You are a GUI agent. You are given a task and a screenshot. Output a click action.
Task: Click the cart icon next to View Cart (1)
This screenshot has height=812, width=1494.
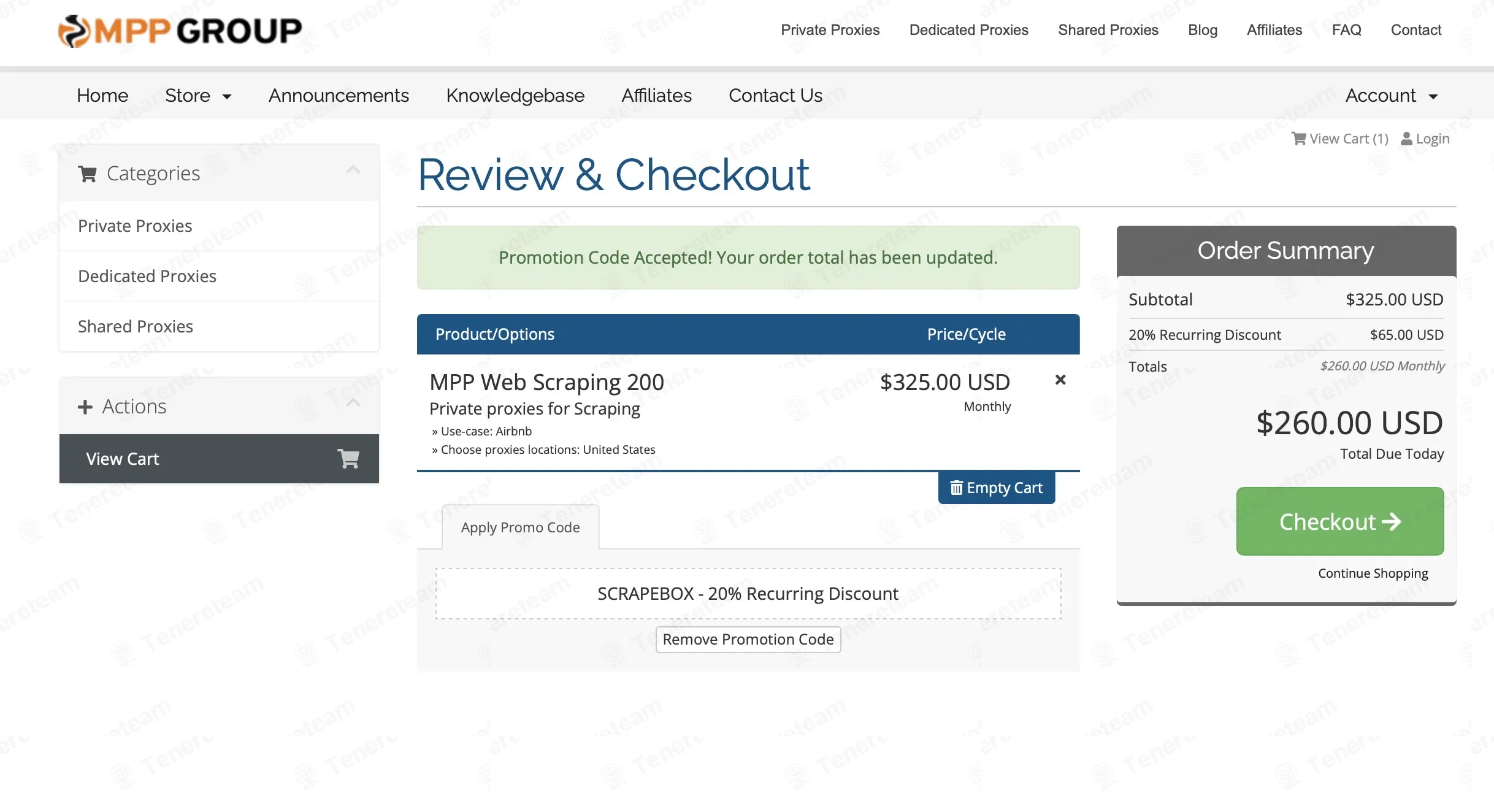[x=1298, y=139]
